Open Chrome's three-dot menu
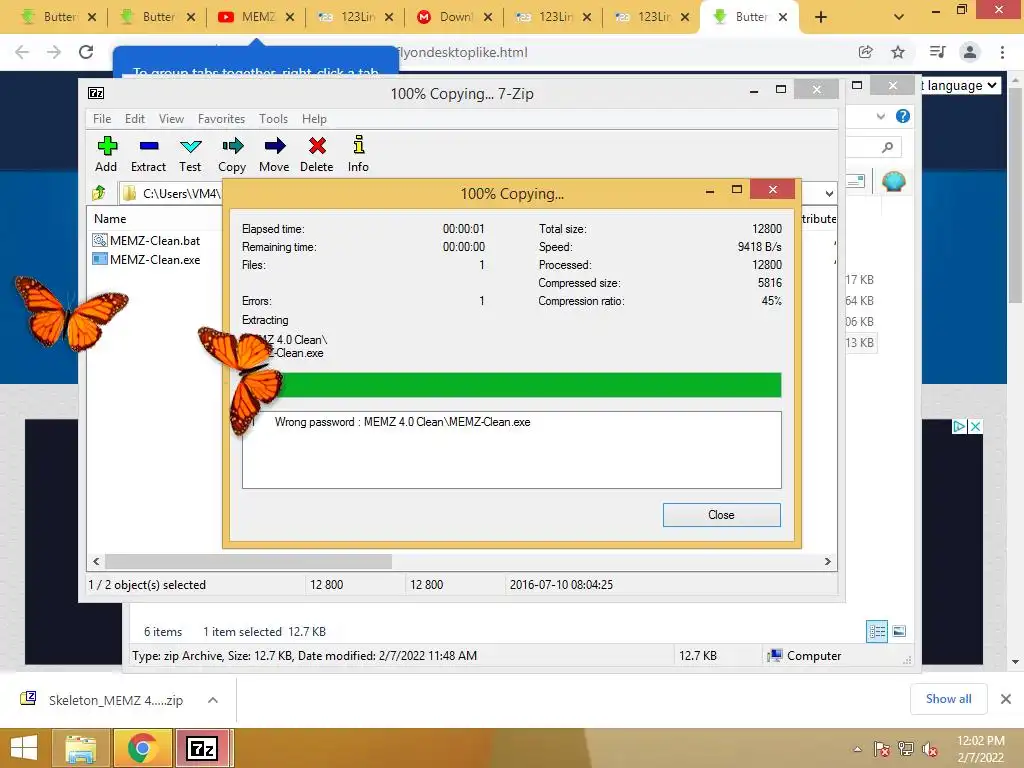Screen dimensions: 1024x768 (x=1002, y=52)
